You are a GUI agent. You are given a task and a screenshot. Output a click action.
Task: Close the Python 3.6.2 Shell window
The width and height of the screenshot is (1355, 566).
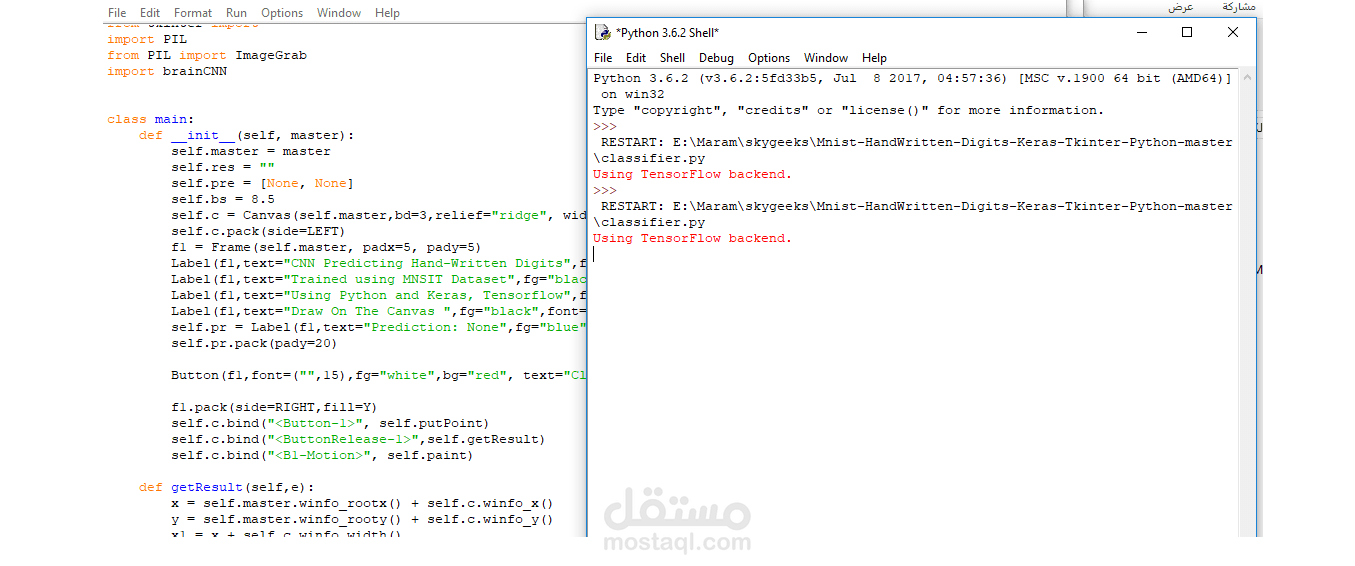click(1233, 33)
